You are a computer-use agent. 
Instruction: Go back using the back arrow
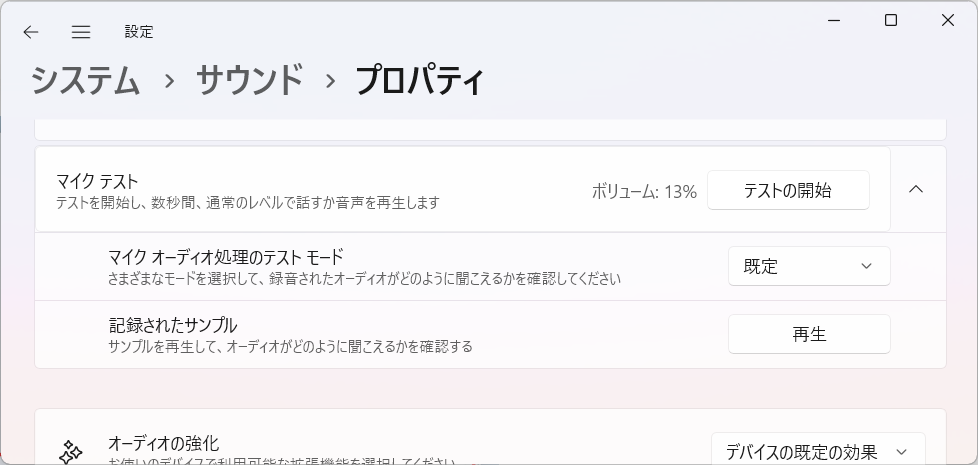(x=31, y=32)
